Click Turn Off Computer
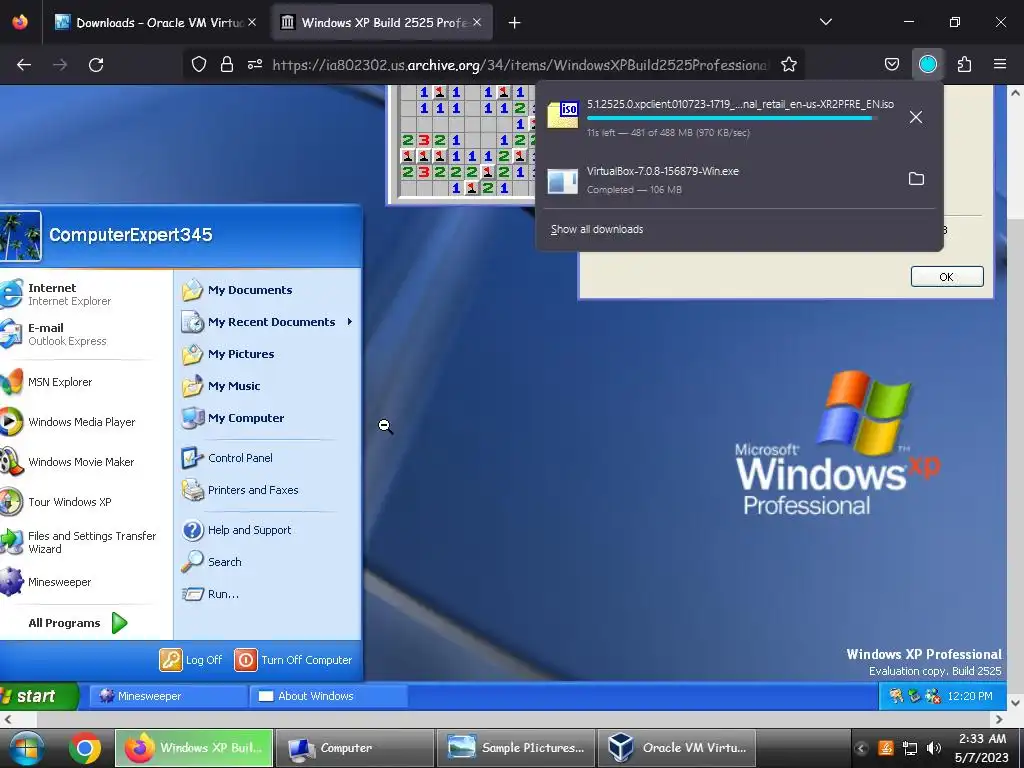 coord(293,660)
